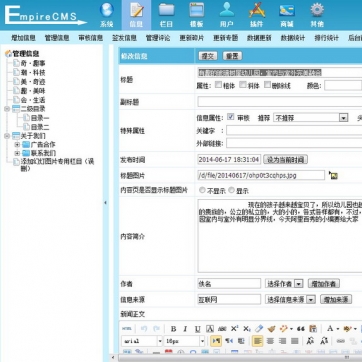
Task: Click the editor undo arrow
Action: pos(144,329)
